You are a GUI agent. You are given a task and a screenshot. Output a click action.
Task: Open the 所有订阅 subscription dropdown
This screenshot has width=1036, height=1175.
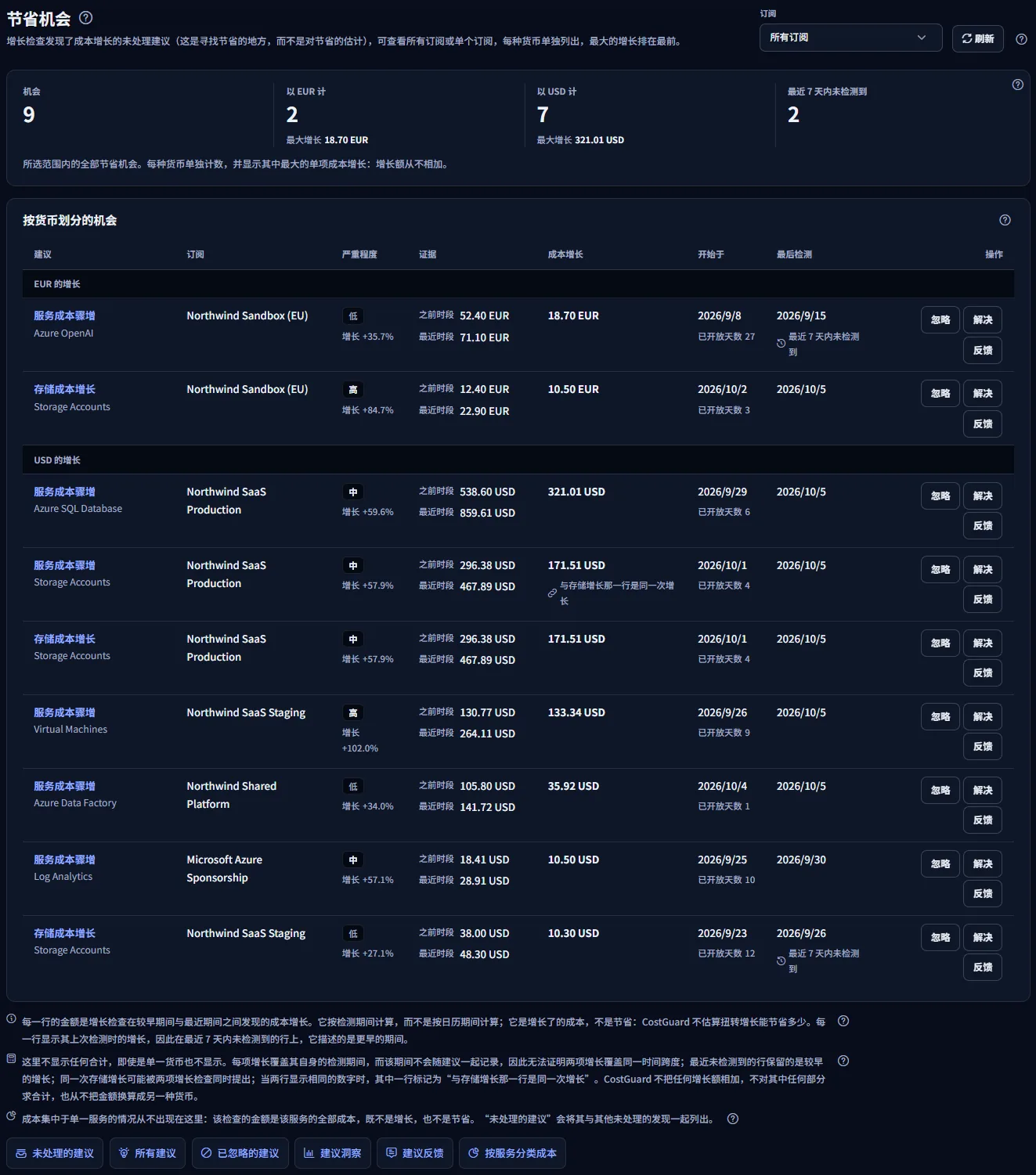click(x=850, y=38)
